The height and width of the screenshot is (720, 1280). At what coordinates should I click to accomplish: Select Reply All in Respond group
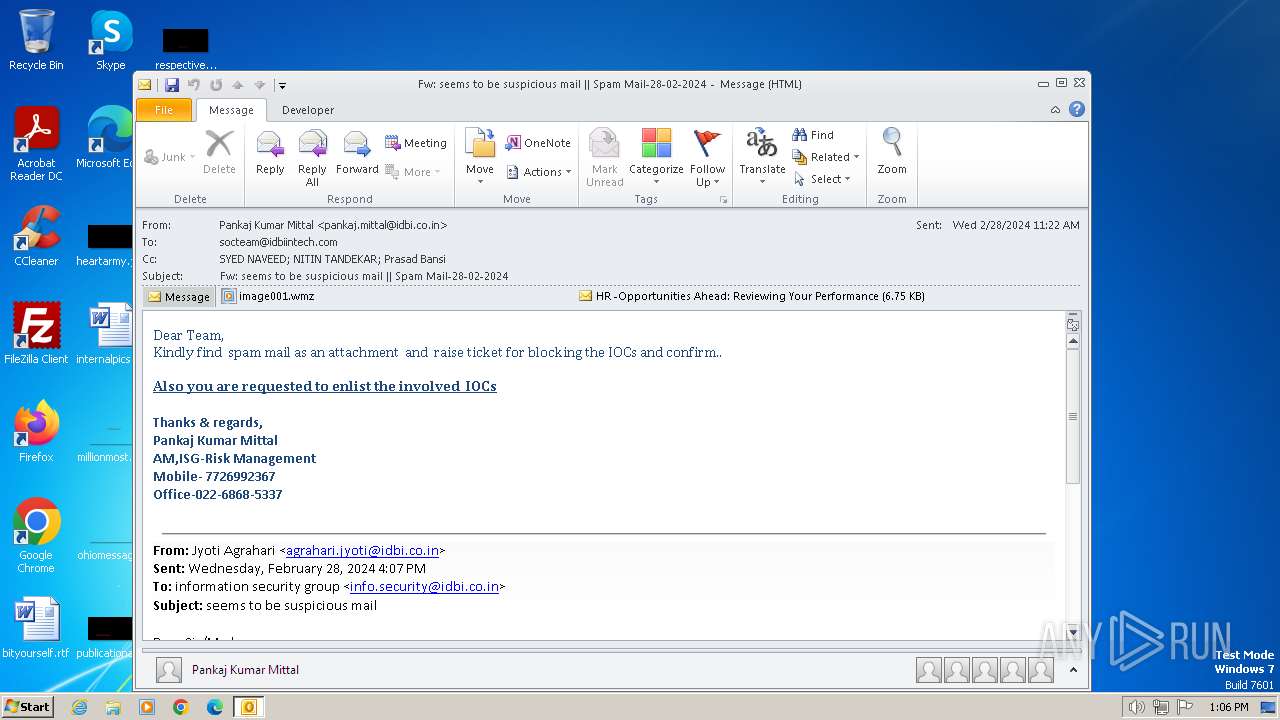tap(312, 157)
